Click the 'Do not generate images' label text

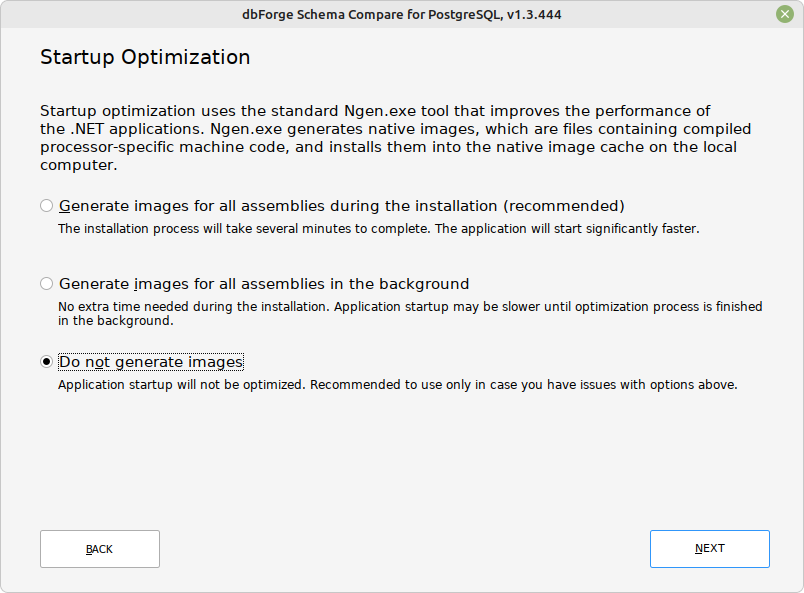151,362
